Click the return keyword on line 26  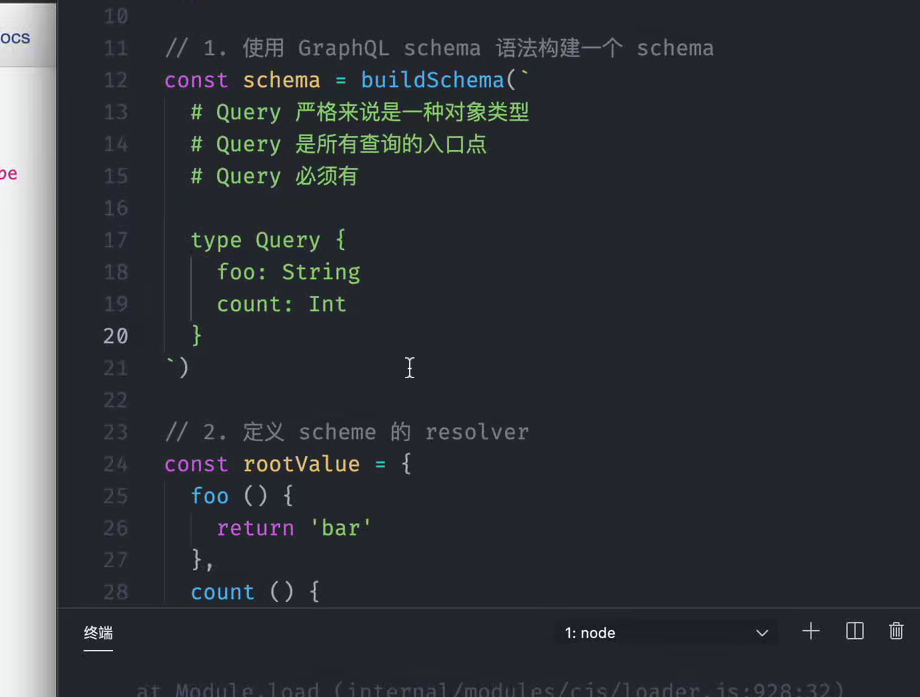(255, 528)
